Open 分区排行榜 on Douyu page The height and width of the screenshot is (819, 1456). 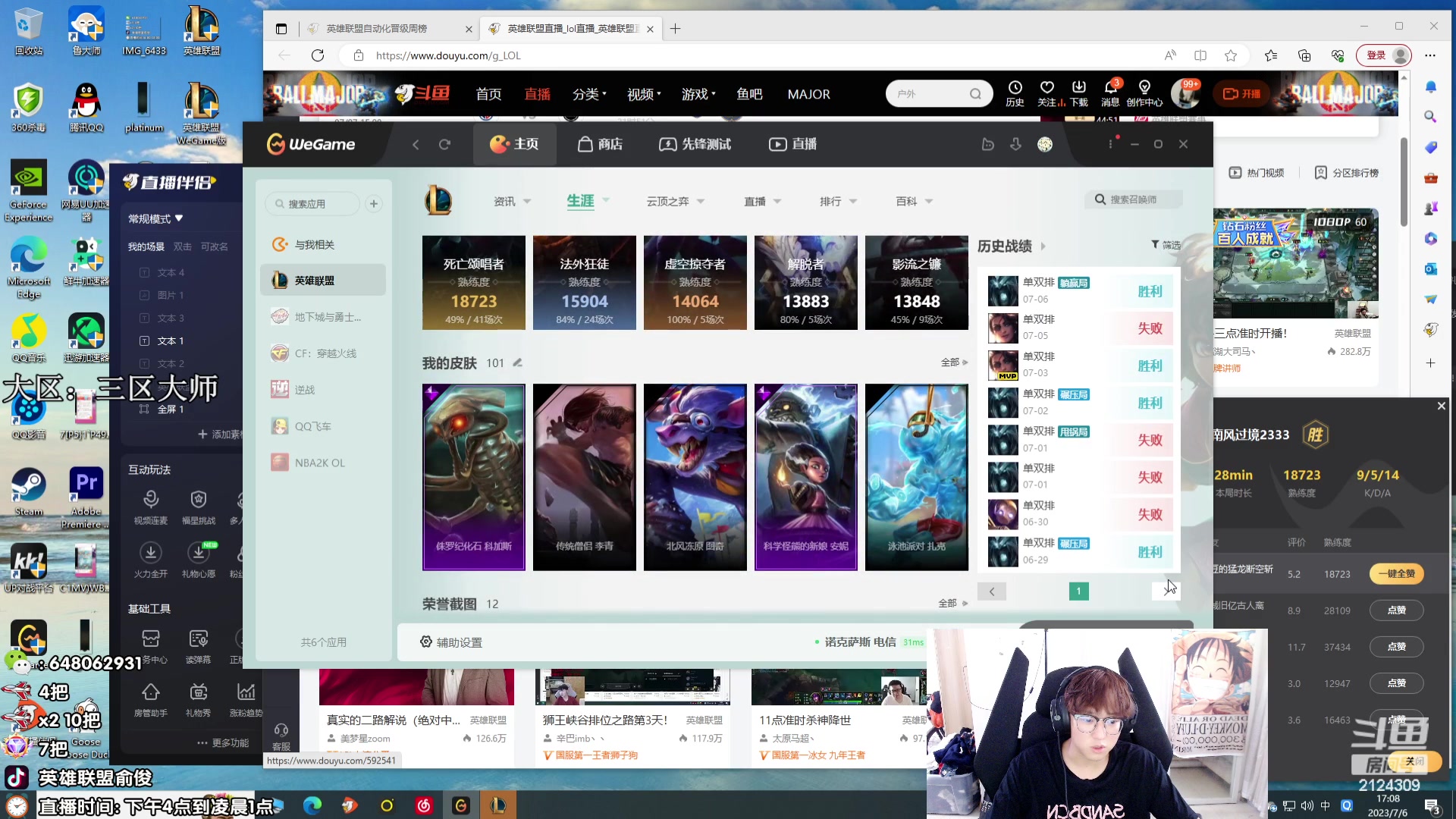click(x=1346, y=173)
